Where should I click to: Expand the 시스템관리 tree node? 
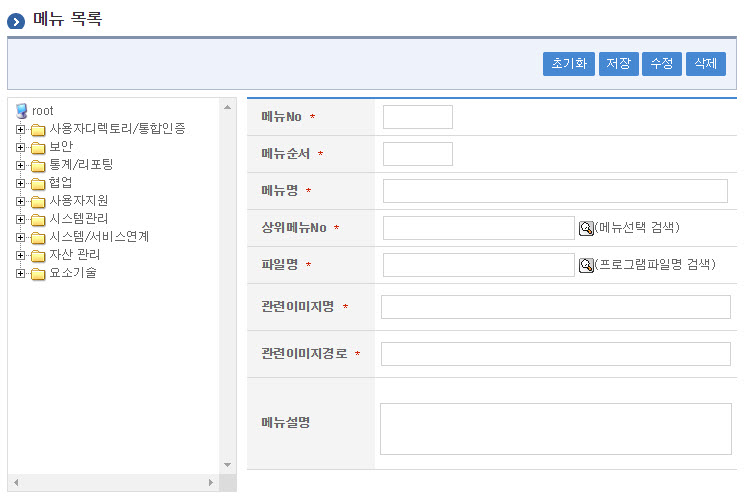pyautogui.click(x=20, y=219)
